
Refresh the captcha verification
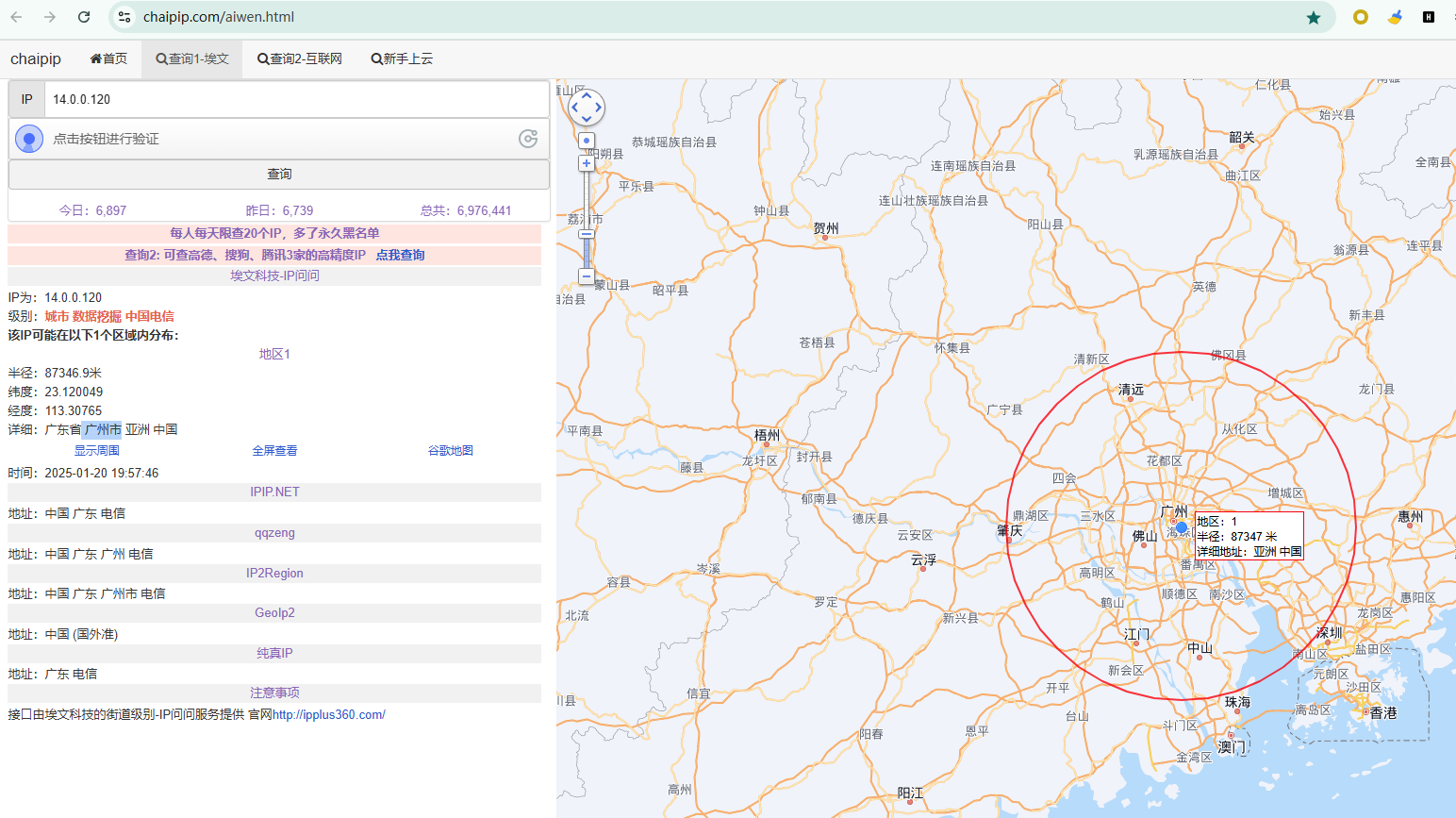[528, 139]
